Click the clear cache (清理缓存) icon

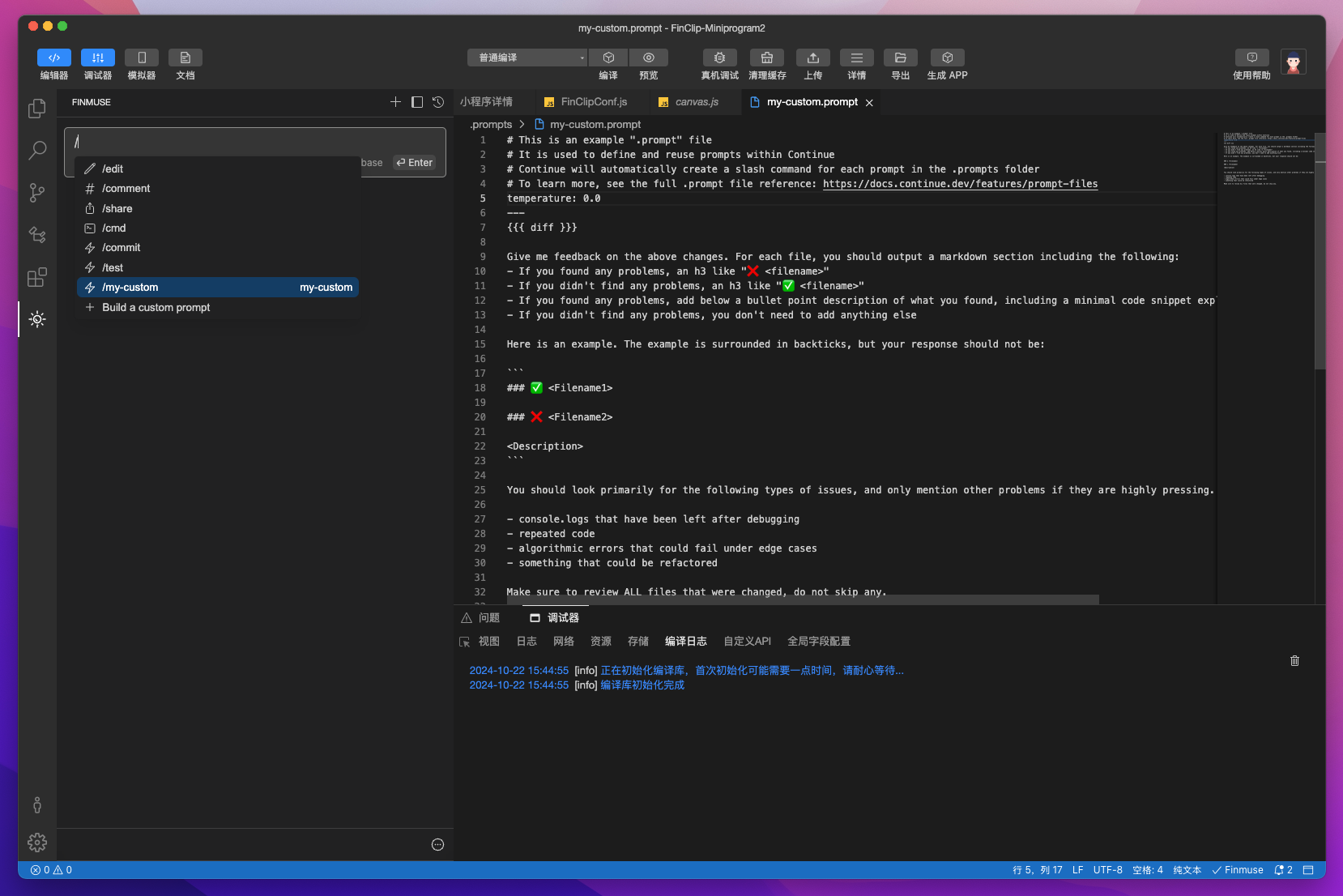point(766,58)
